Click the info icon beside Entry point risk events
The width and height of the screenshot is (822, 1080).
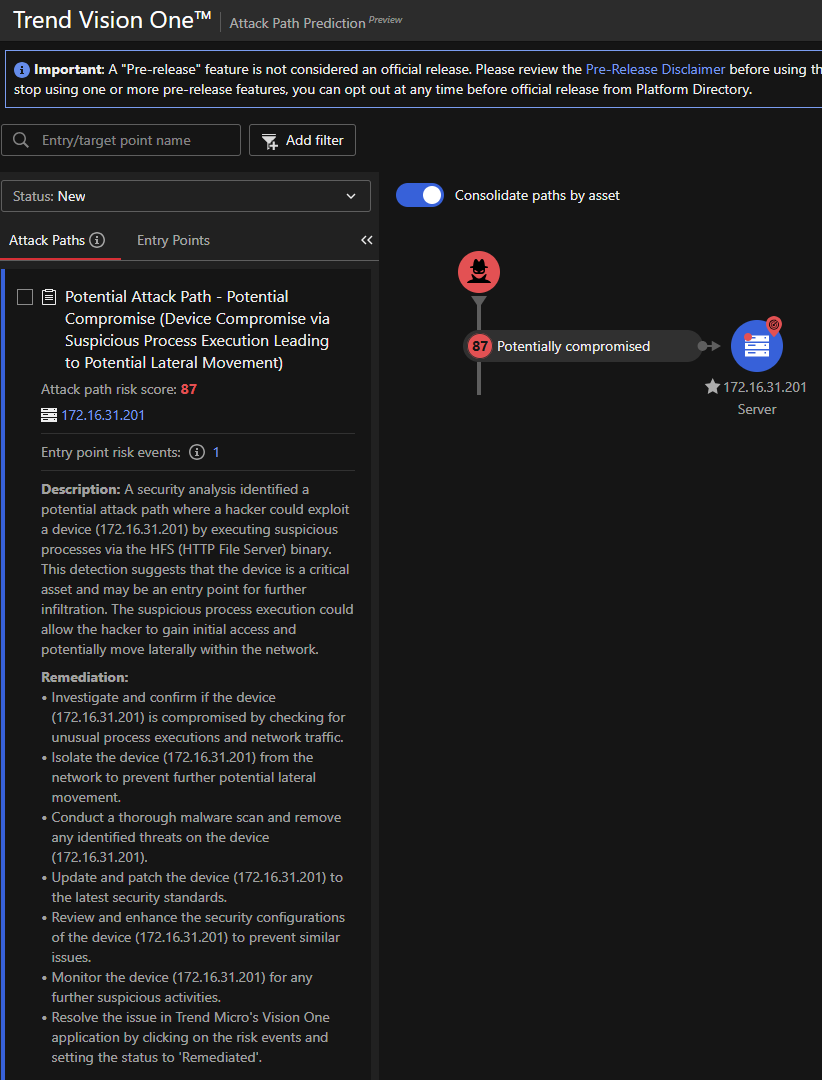pyautogui.click(x=197, y=452)
